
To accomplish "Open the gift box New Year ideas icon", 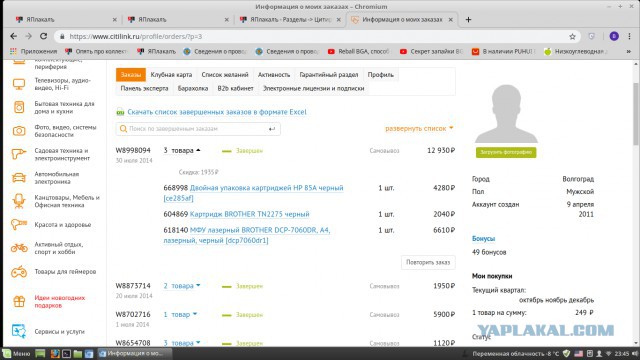I will coord(19,302).
